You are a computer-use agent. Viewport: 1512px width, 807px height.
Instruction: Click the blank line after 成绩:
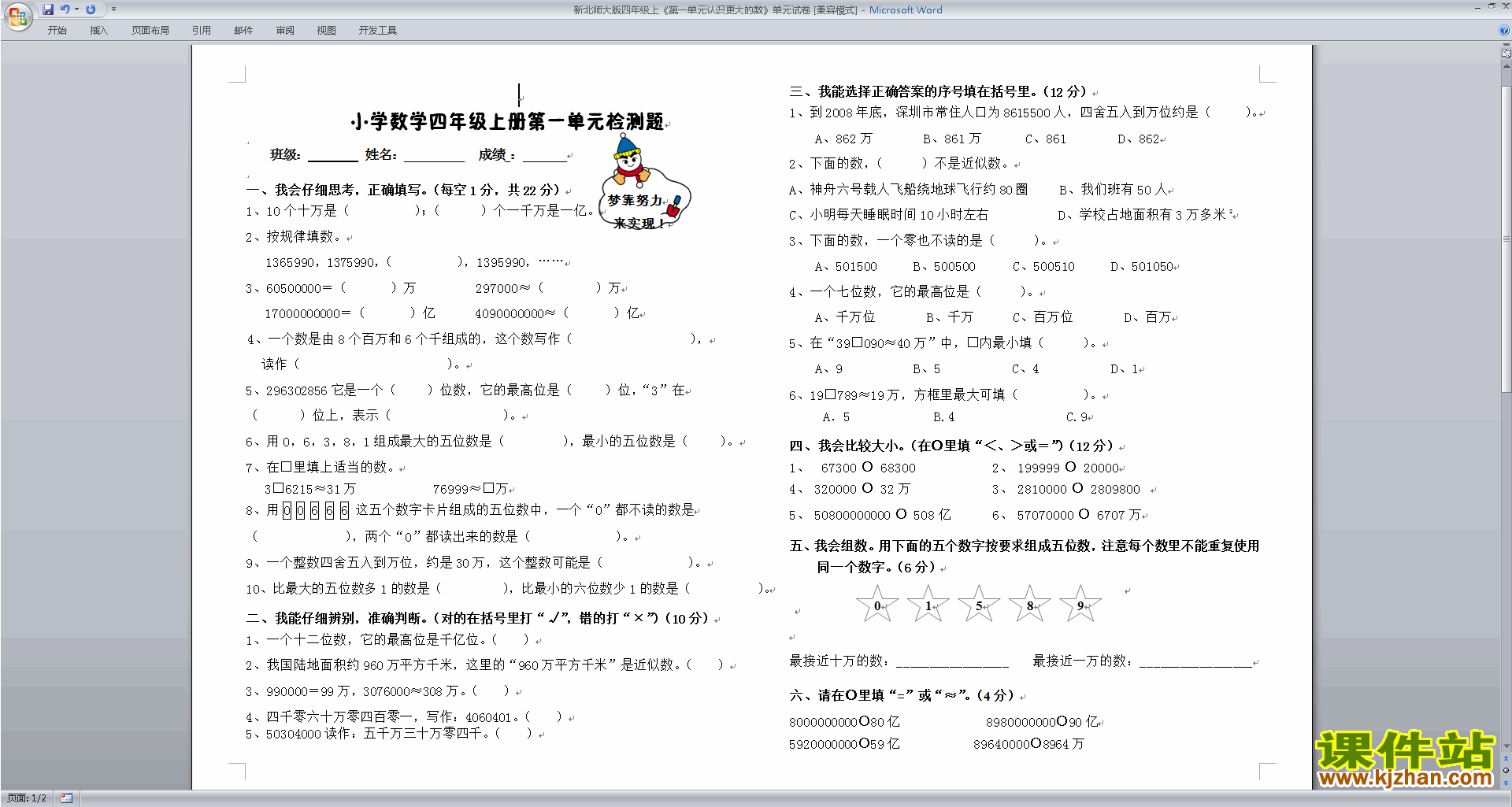[x=544, y=156]
